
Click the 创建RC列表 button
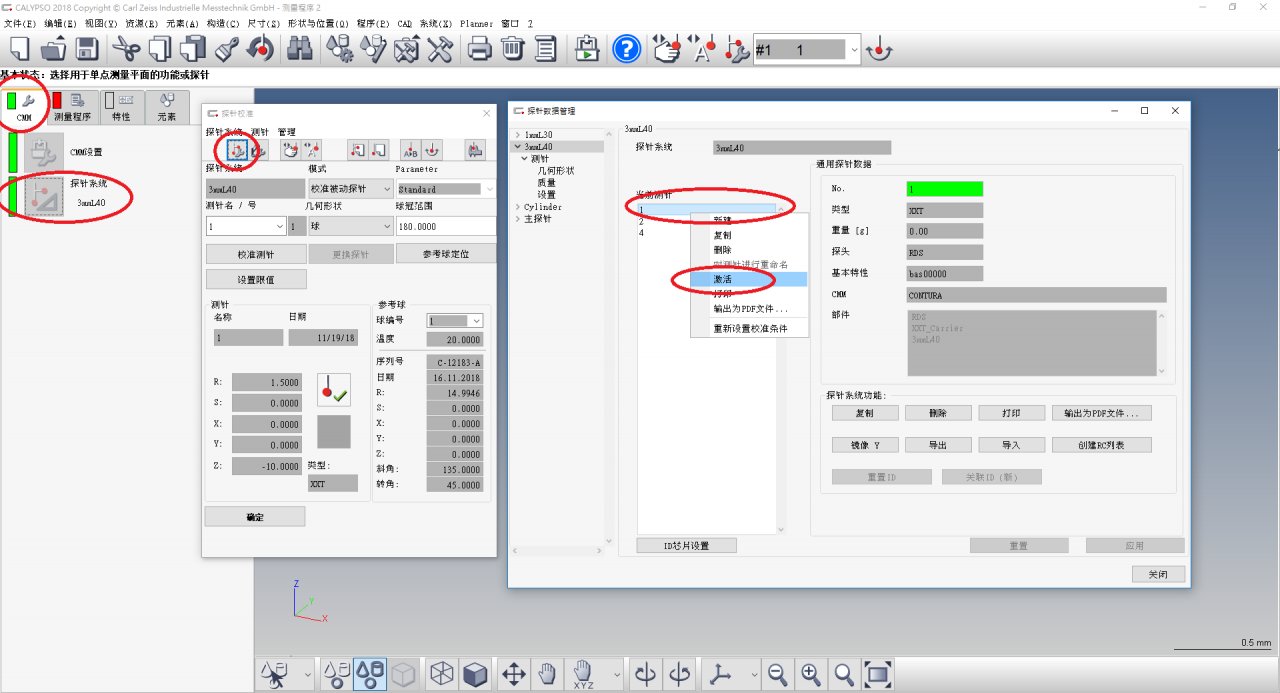(x=1102, y=445)
